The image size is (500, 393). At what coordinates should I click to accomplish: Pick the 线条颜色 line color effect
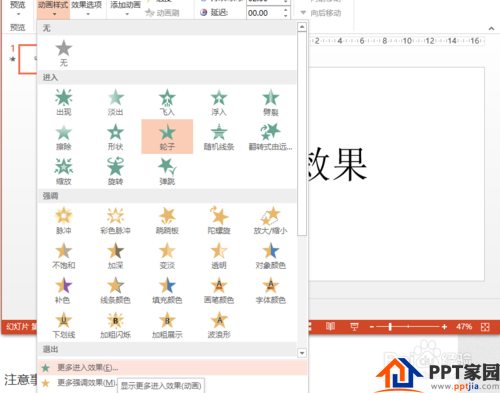(115, 290)
